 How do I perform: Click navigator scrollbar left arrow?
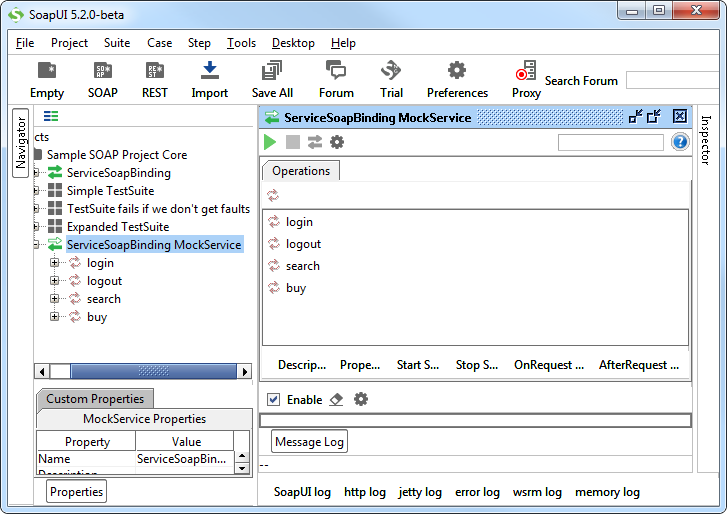(42, 371)
